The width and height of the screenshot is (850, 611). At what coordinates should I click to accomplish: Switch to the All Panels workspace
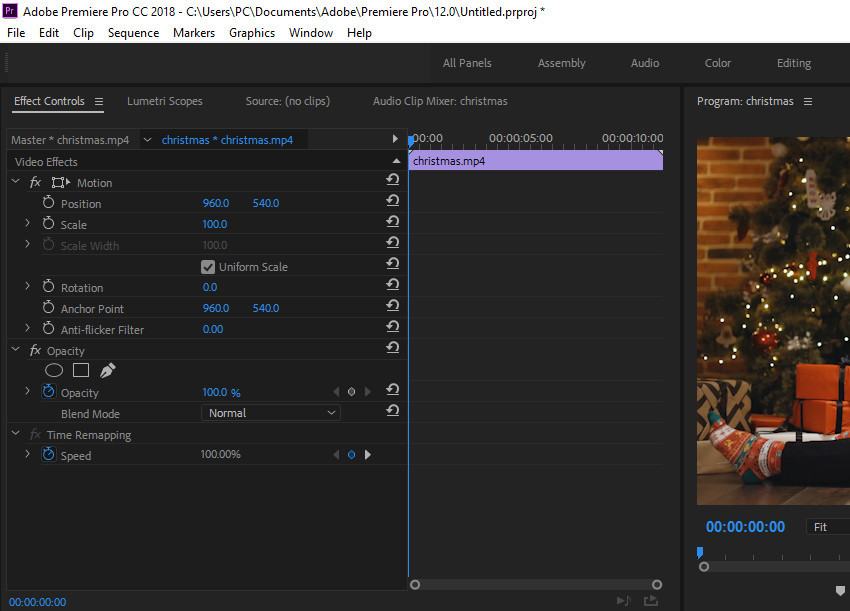pyautogui.click(x=467, y=63)
